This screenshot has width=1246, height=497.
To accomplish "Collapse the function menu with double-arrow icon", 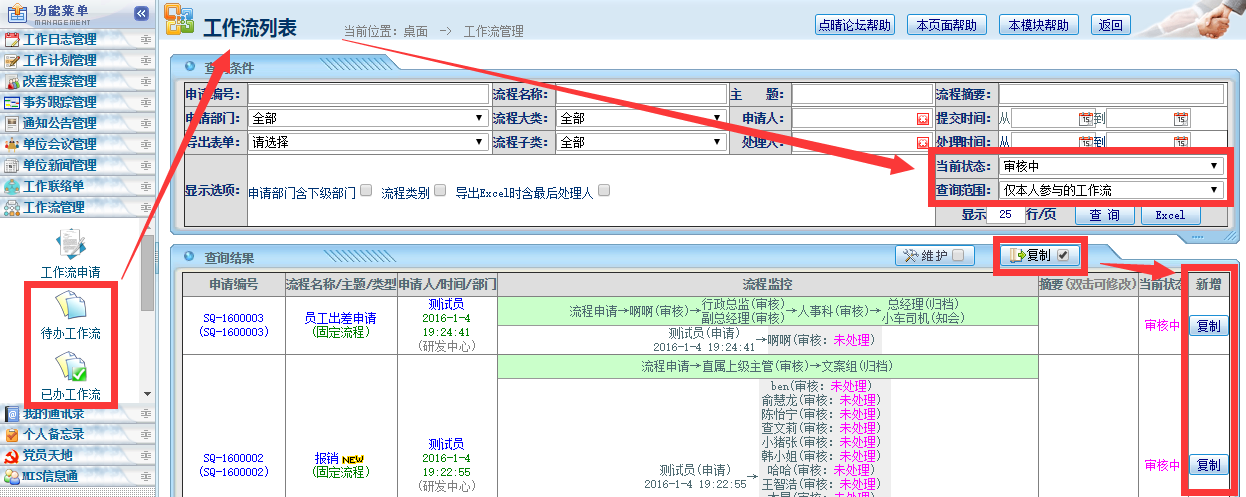I will [x=141, y=13].
